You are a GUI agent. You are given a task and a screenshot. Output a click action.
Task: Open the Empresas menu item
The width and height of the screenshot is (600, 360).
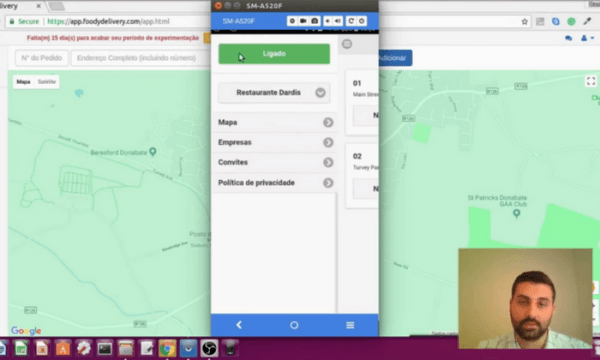[274, 142]
